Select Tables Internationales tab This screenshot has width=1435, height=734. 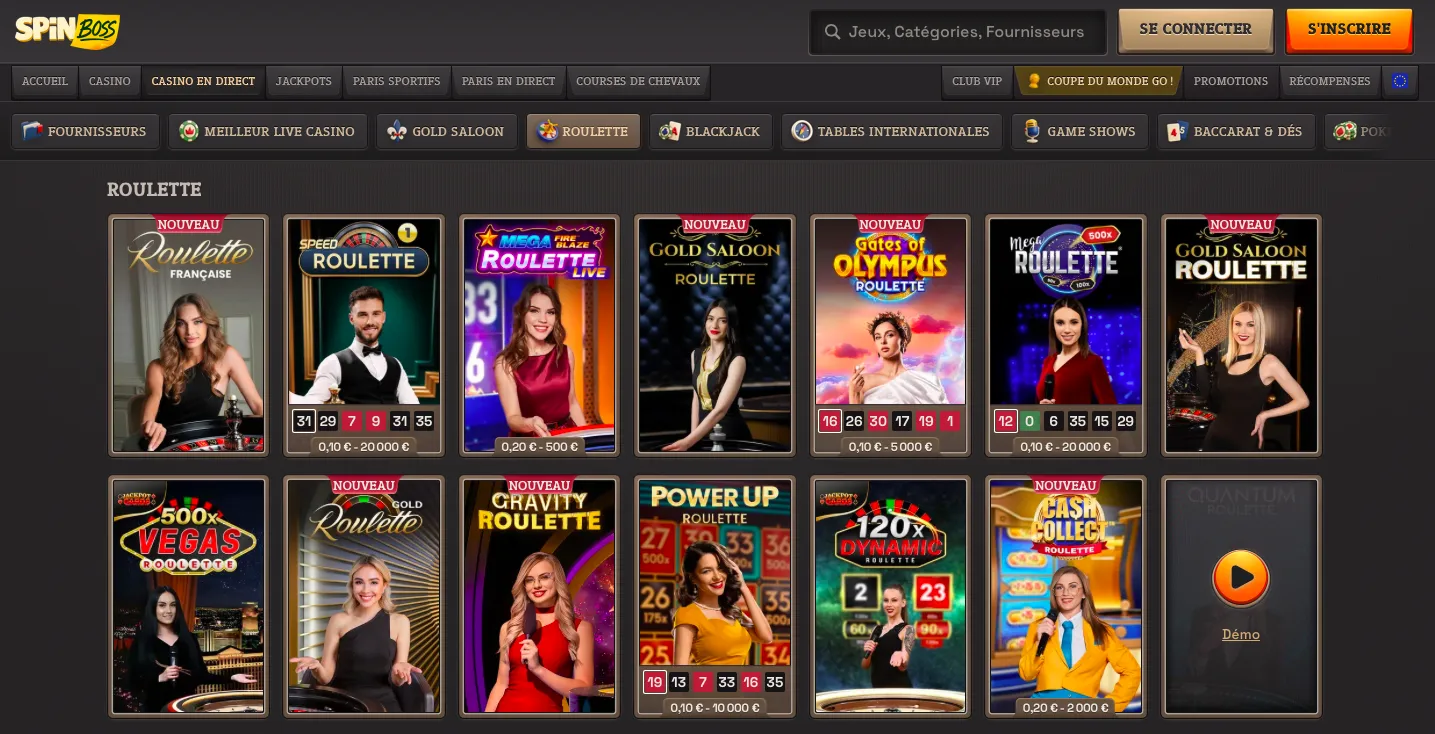(892, 131)
